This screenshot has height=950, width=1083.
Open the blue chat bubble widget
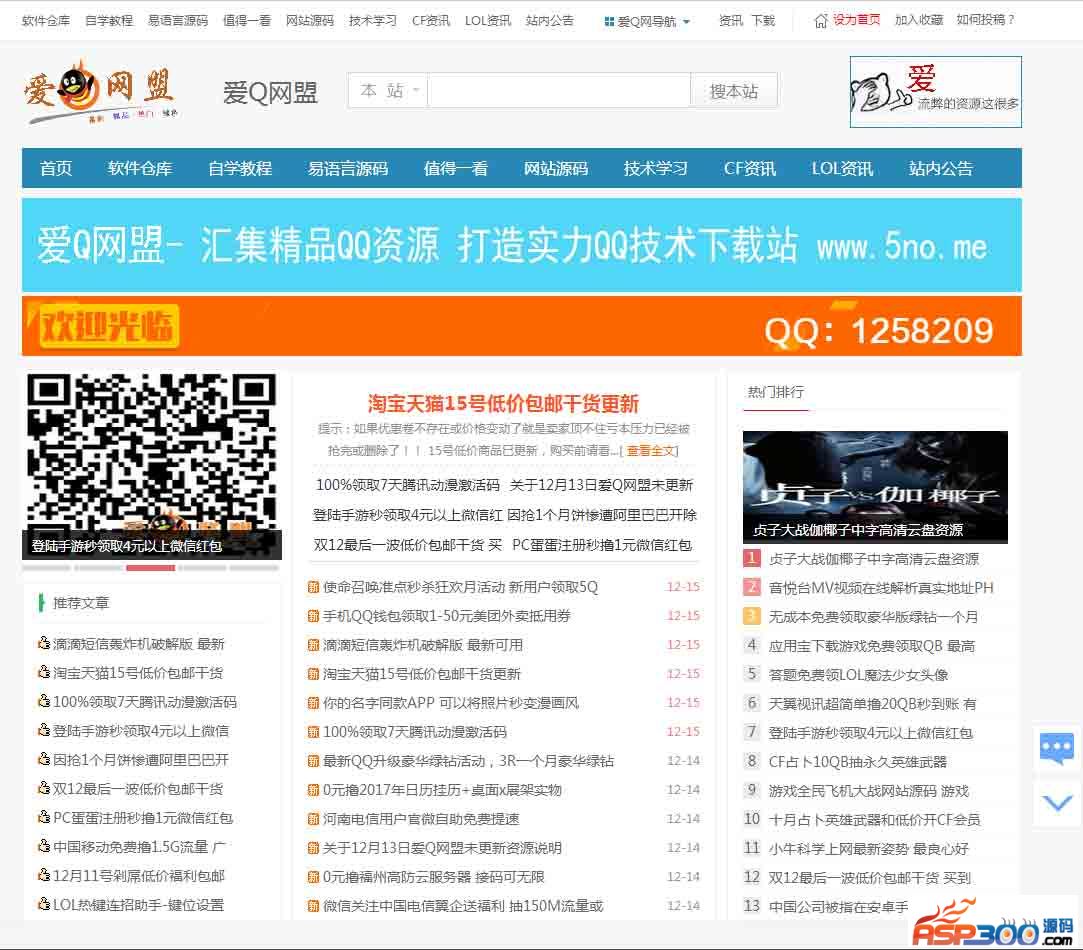tap(1057, 748)
